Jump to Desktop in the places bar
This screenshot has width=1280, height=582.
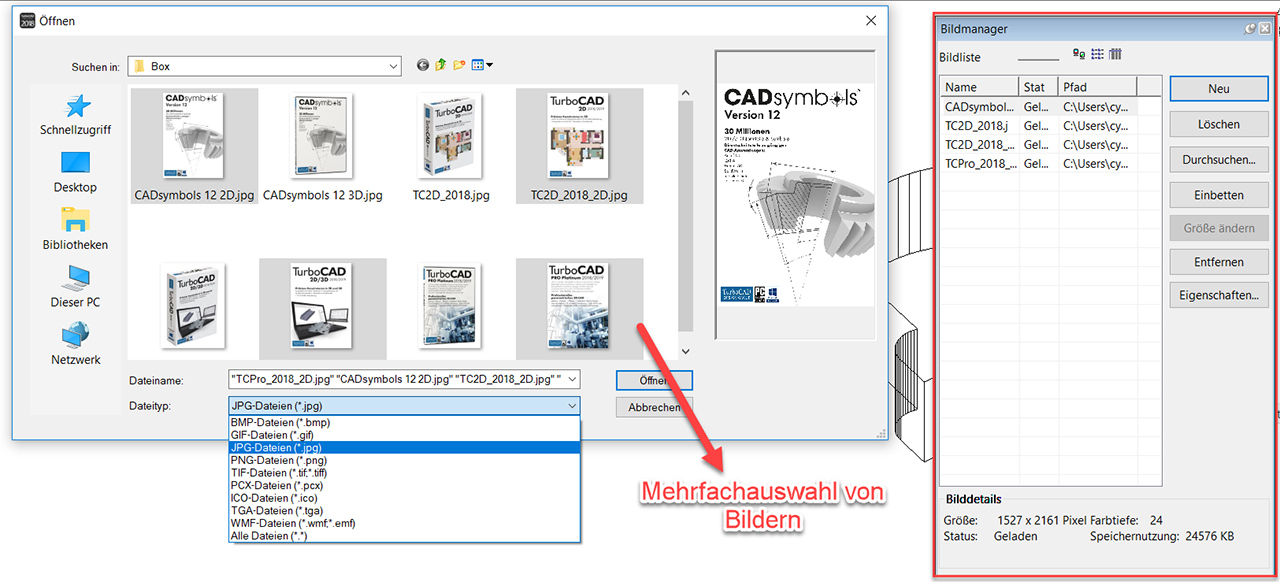point(76,172)
